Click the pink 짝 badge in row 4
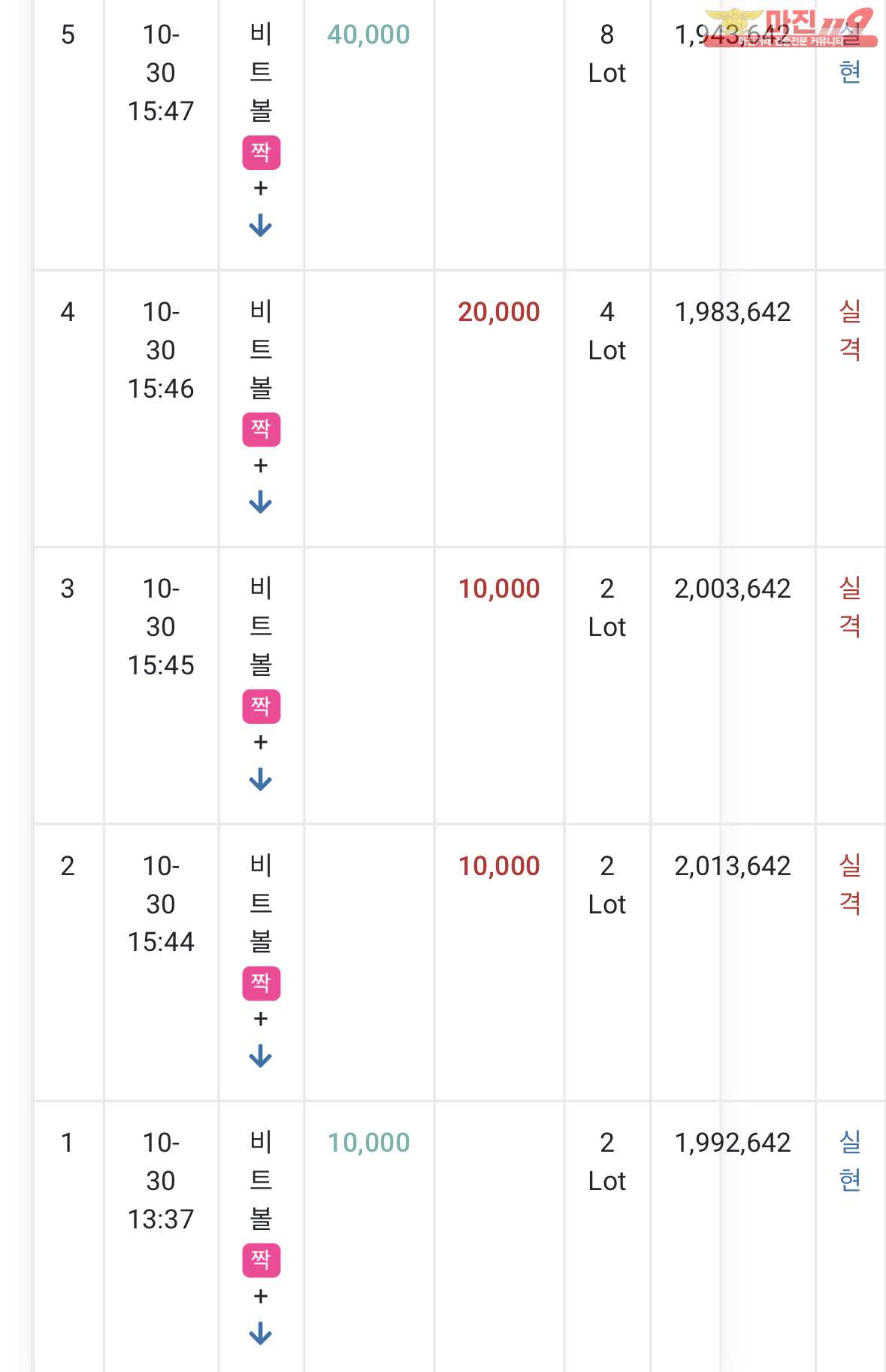 (261, 429)
